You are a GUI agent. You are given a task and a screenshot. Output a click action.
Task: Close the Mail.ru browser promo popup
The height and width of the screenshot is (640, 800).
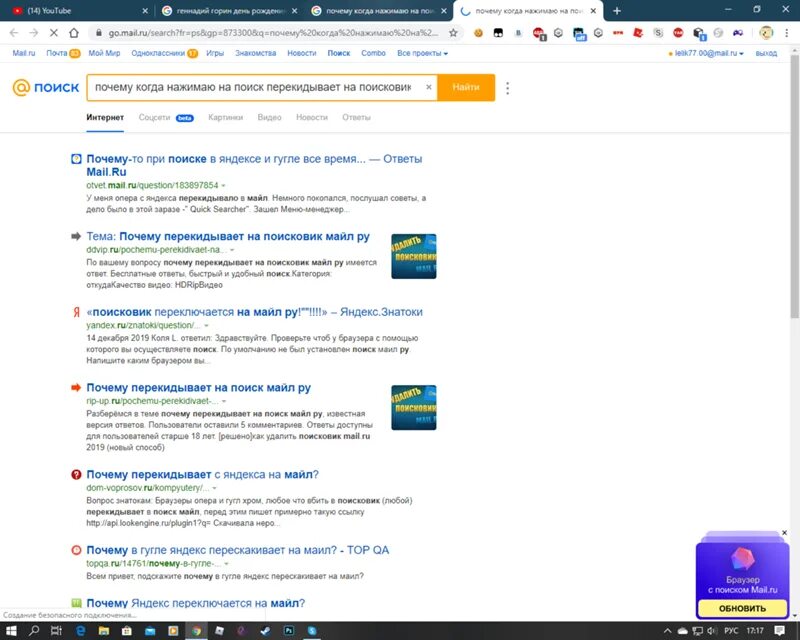[784, 533]
